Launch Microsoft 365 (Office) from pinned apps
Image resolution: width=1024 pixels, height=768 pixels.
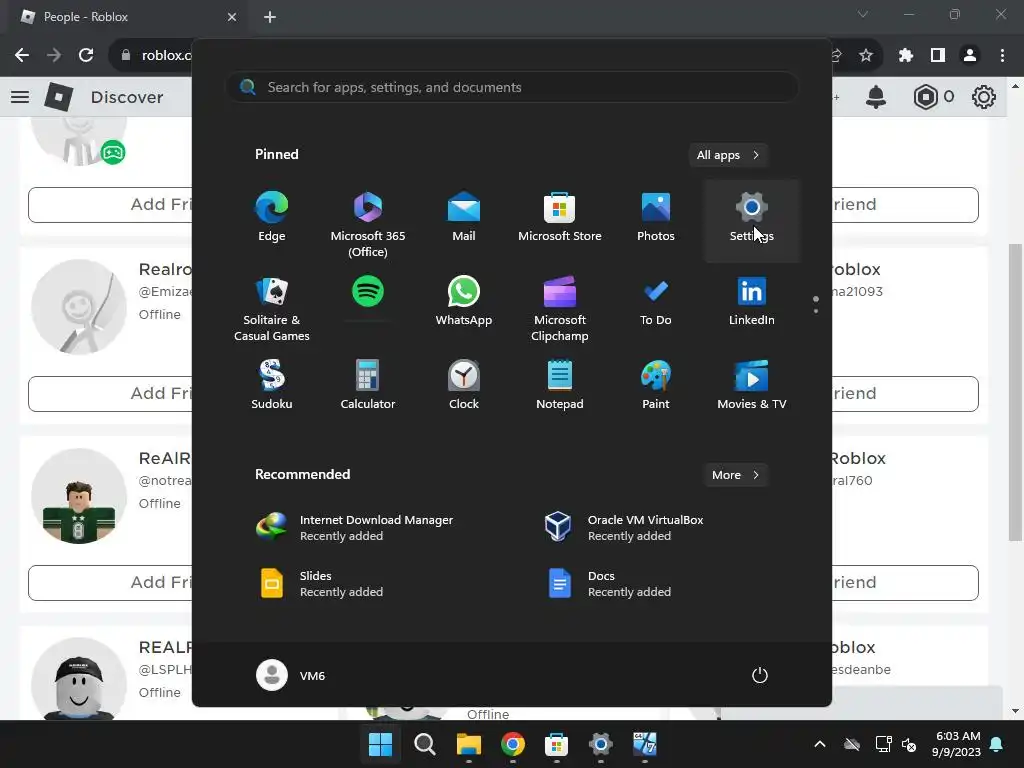[368, 223]
